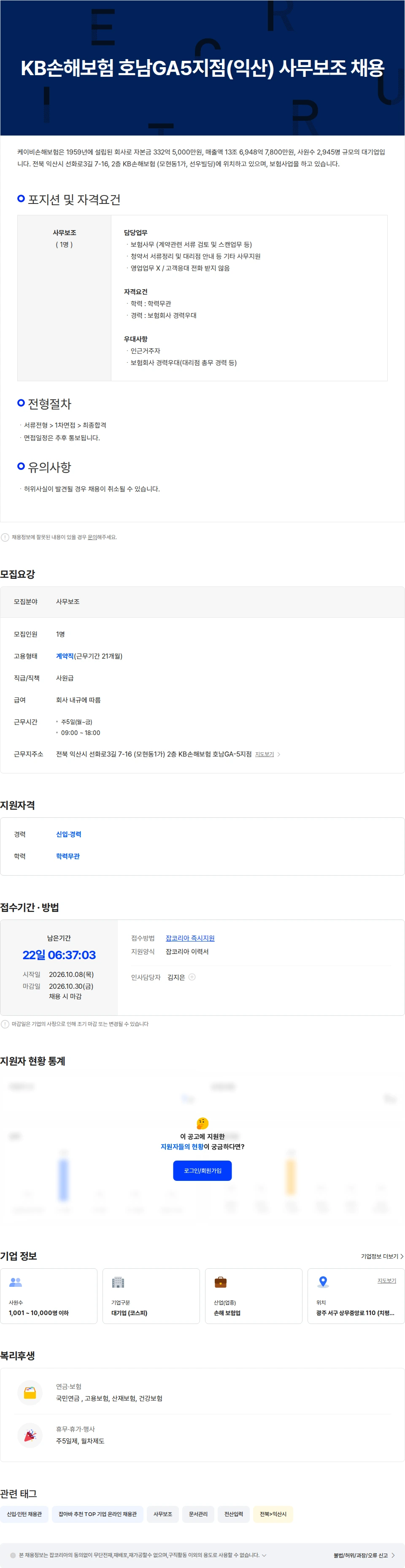Click 회사 내규에 따름 salary text
This screenshot has width=405, height=1568.
coord(78,700)
